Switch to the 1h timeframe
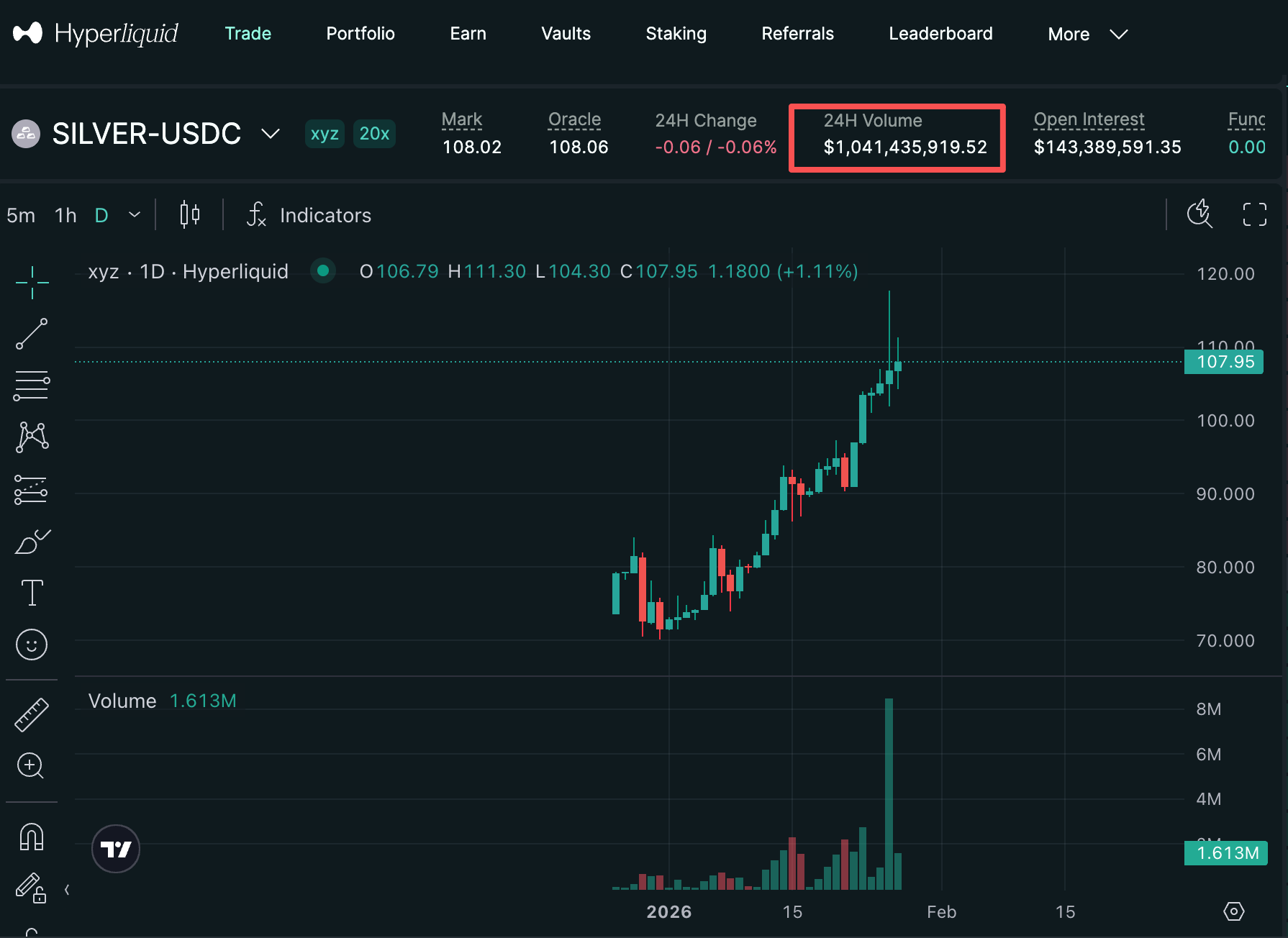 [65, 214]
